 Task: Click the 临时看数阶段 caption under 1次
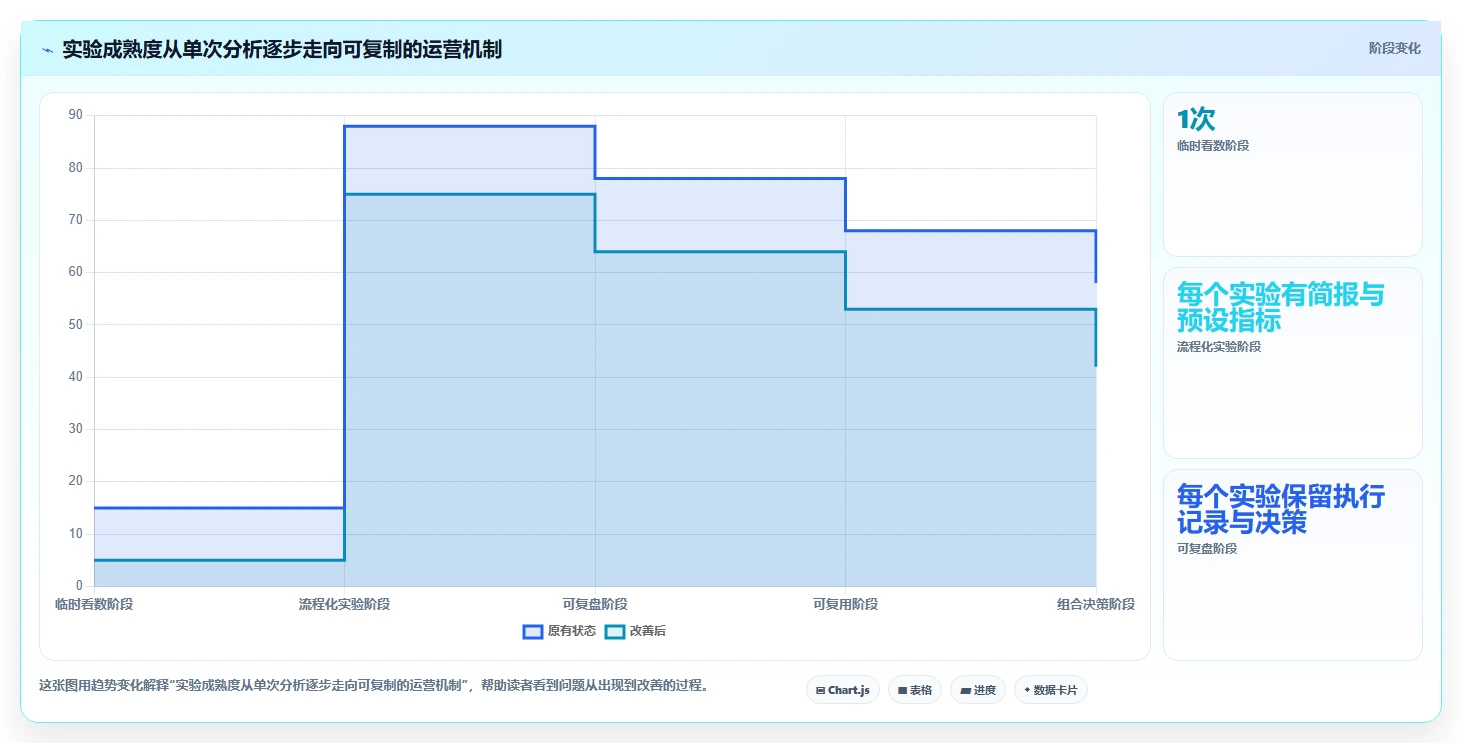coord(1213,146)
